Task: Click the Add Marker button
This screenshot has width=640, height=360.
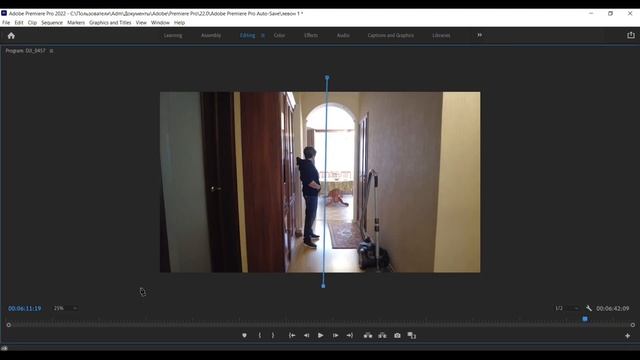Action: [244, 336]
